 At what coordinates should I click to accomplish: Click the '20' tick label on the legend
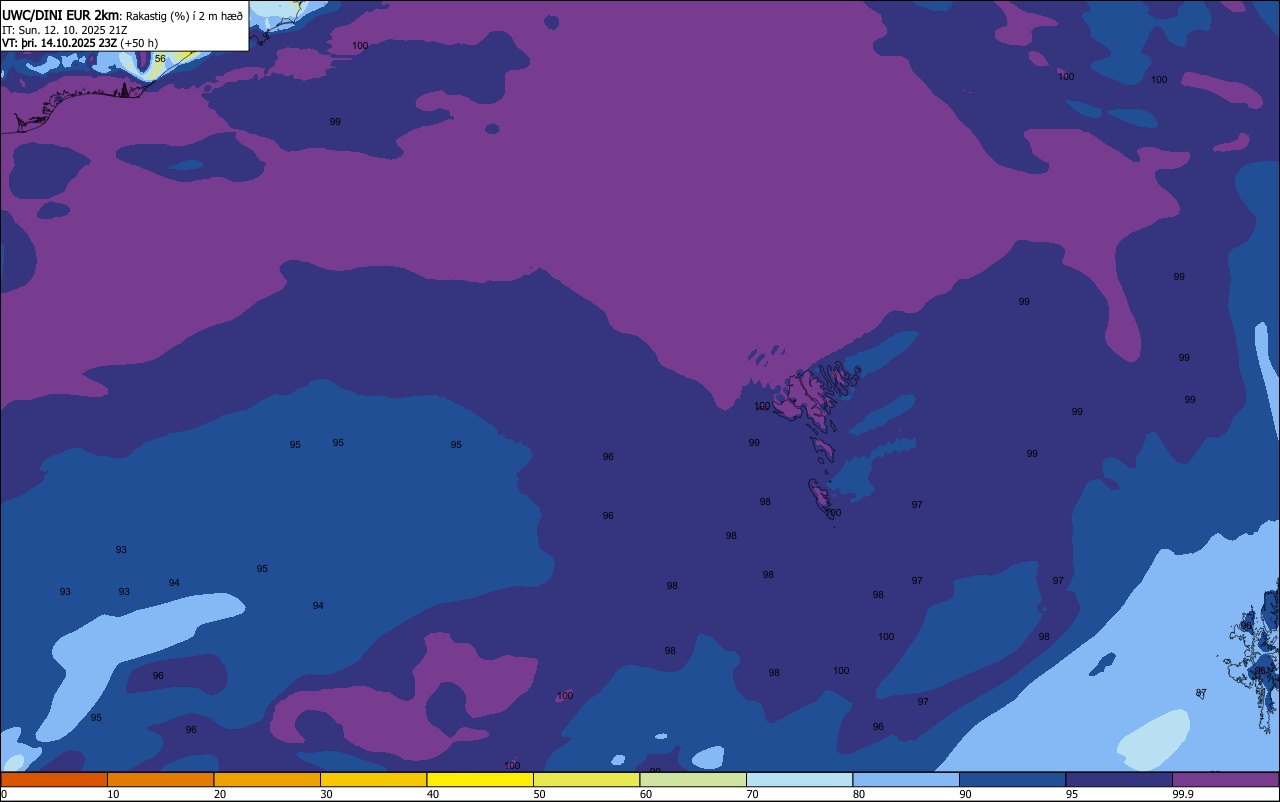coord(220,794)
